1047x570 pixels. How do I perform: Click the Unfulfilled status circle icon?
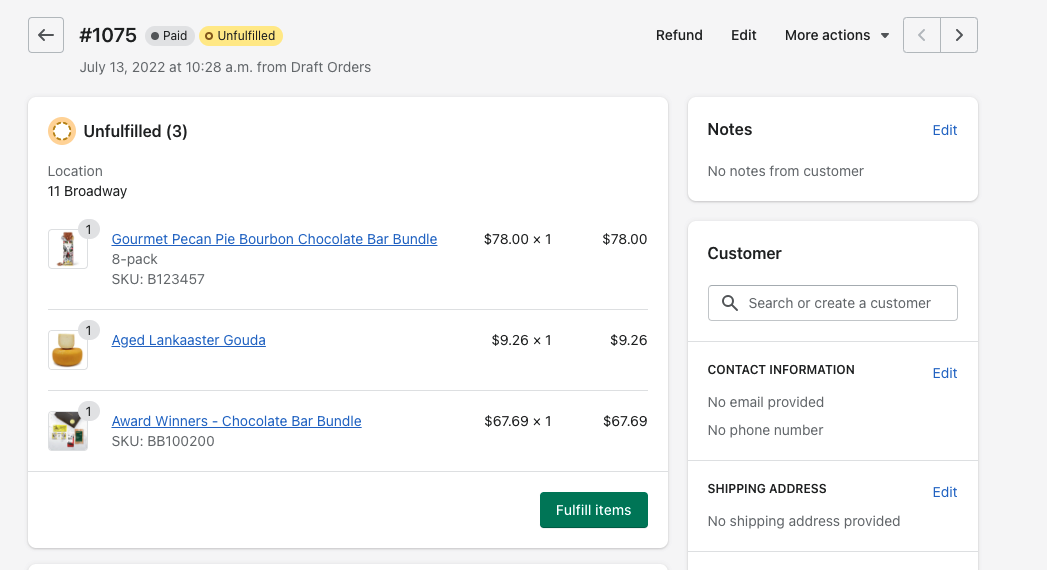(x=62, y=131)
